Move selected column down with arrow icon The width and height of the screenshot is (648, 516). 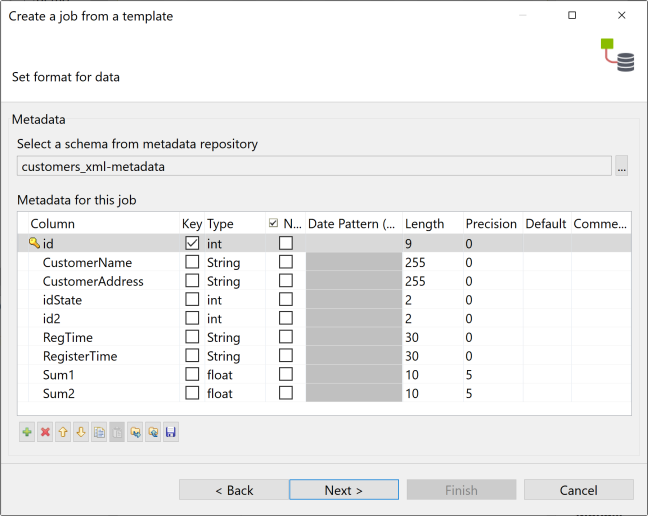[x=81, y=433]
